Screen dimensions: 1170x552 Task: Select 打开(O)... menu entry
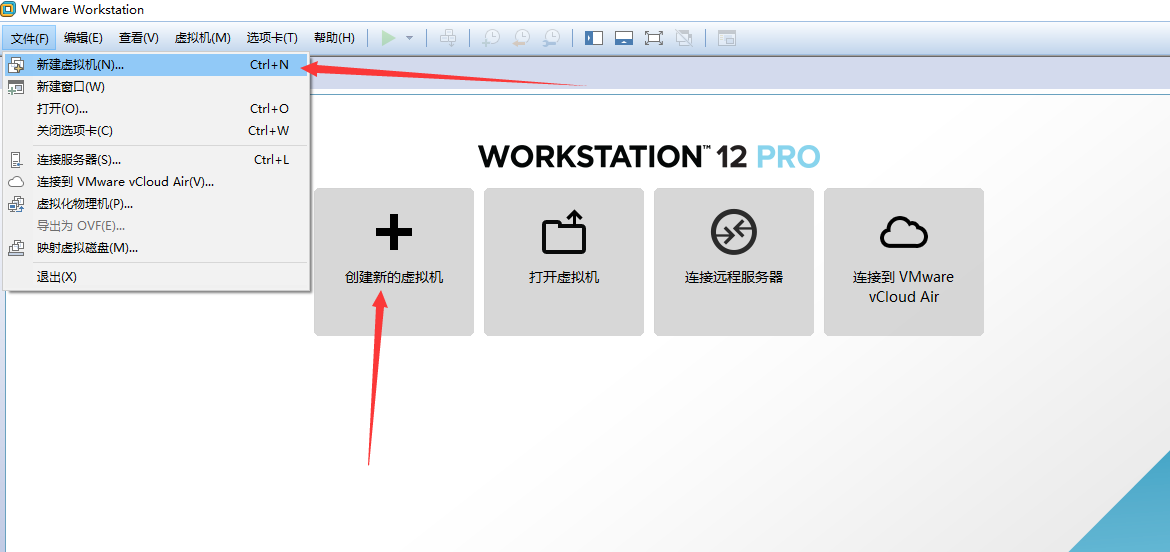tap(155, 109)
